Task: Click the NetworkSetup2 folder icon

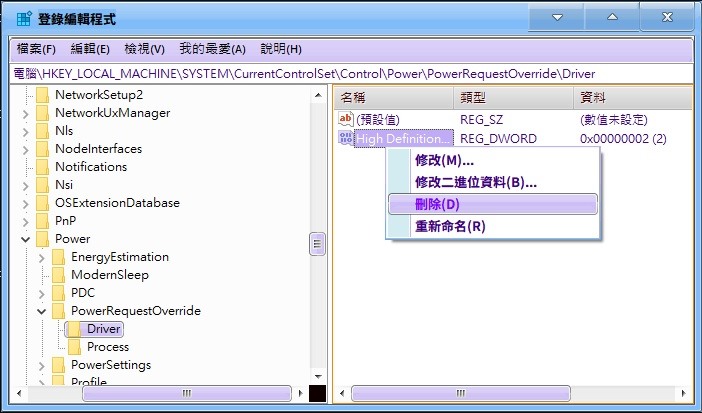Action: coord(42,95)
